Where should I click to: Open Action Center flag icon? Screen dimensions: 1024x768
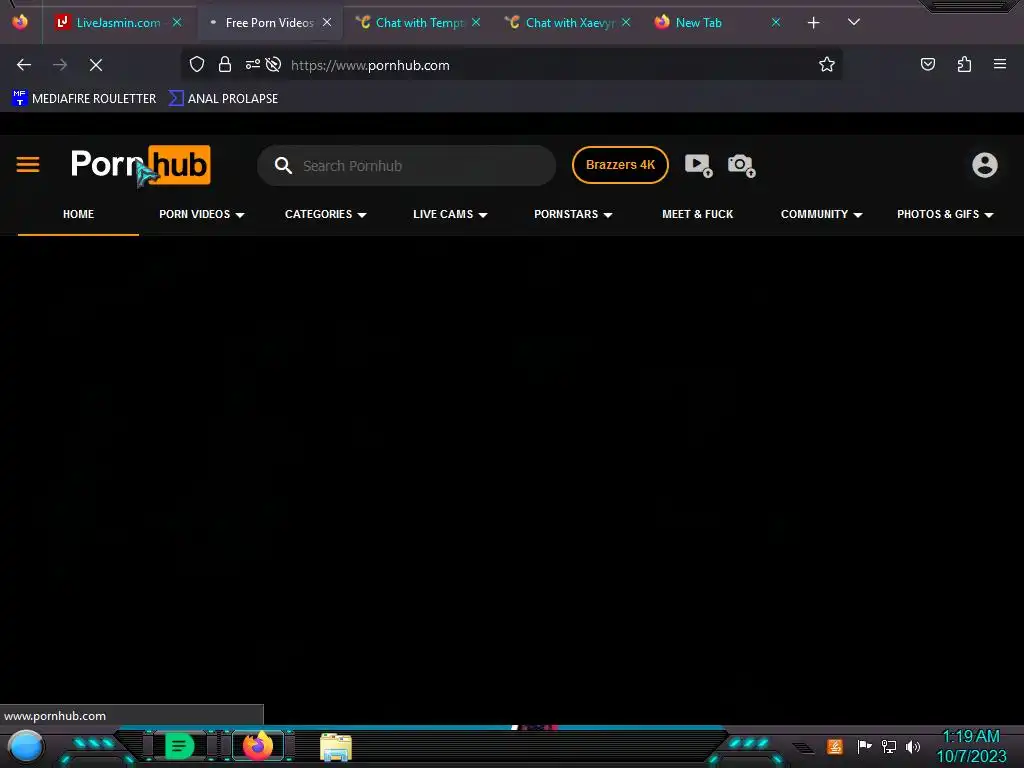coord(864,746)
